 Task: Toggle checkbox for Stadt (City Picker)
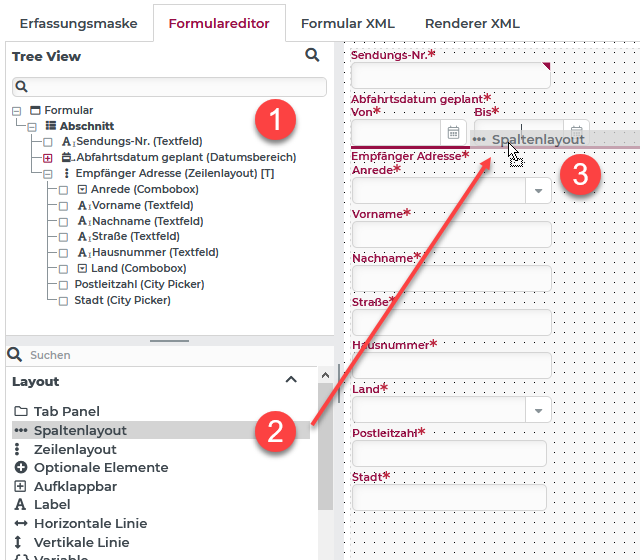click(x=63, y=301)
